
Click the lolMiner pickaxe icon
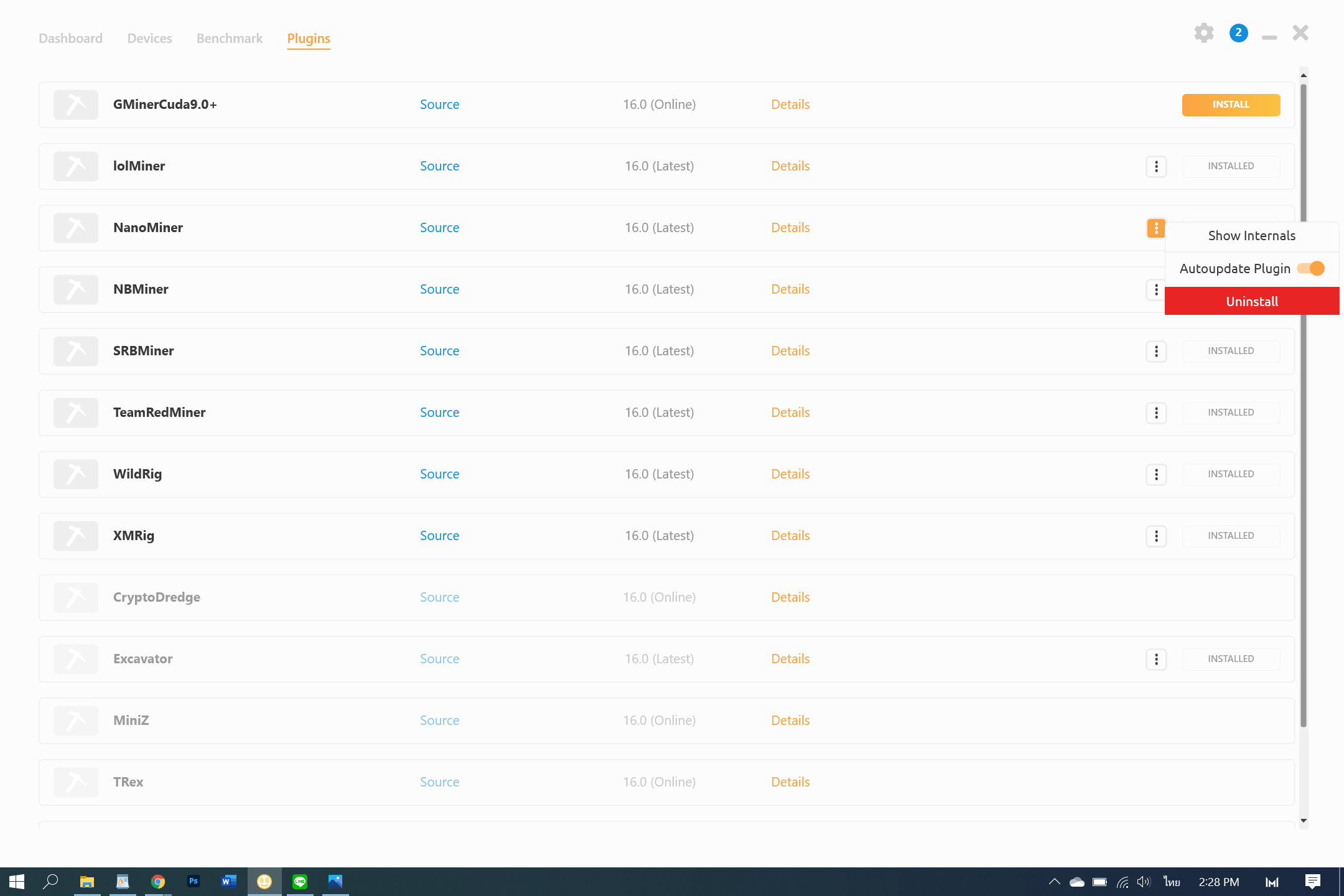coord(76,166)
